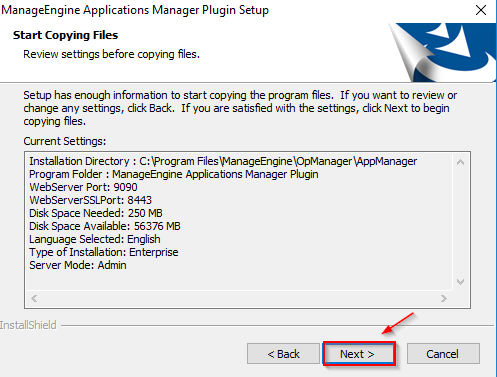Select the Installation Directory line
Viewport: 497px width, 377px height.
pyautogui.click(x=223, y=161)
